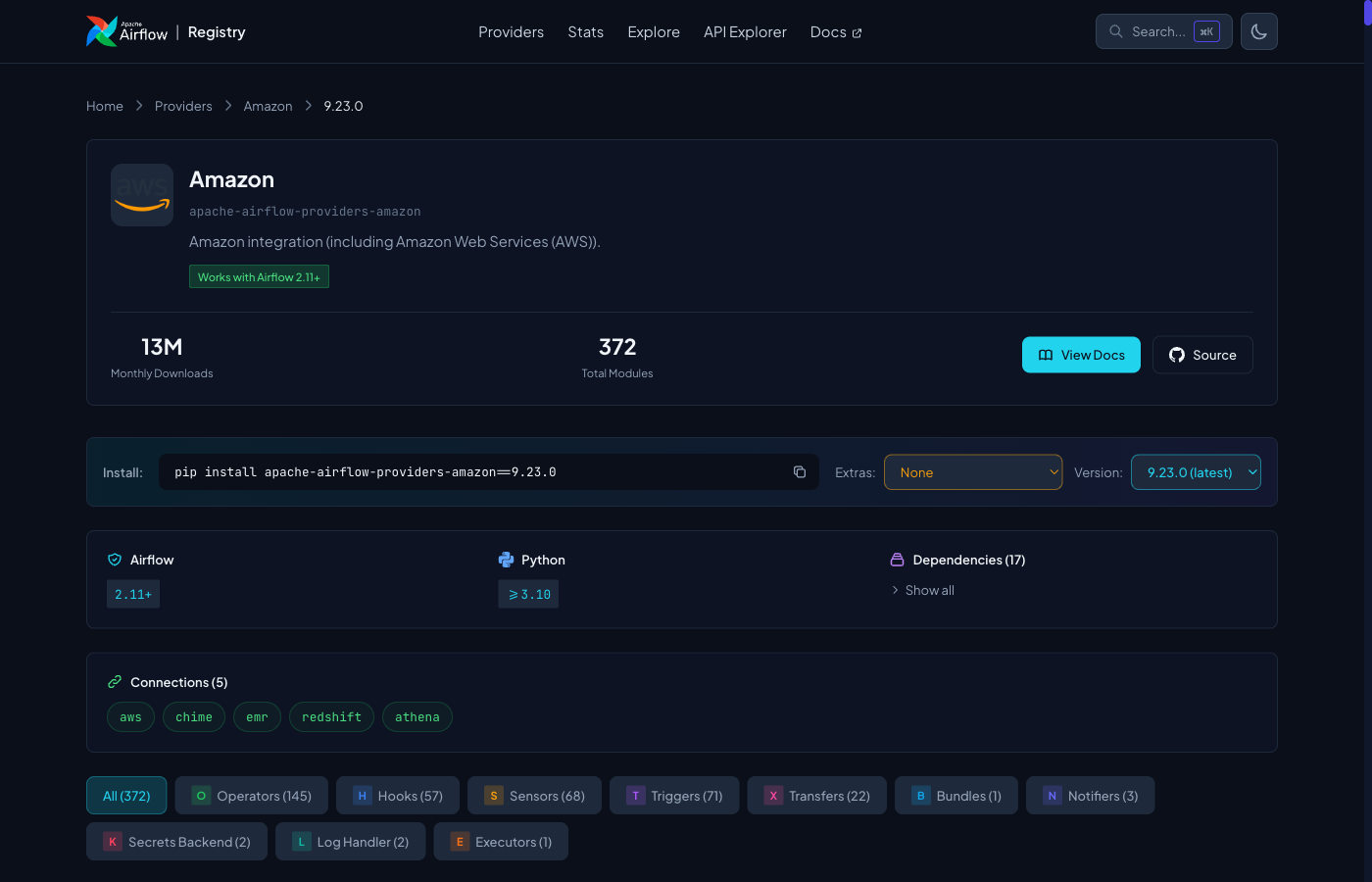Open the Extras dropdown
Viewport: 1372px width, 882px height.
click(x=972, y=471)
